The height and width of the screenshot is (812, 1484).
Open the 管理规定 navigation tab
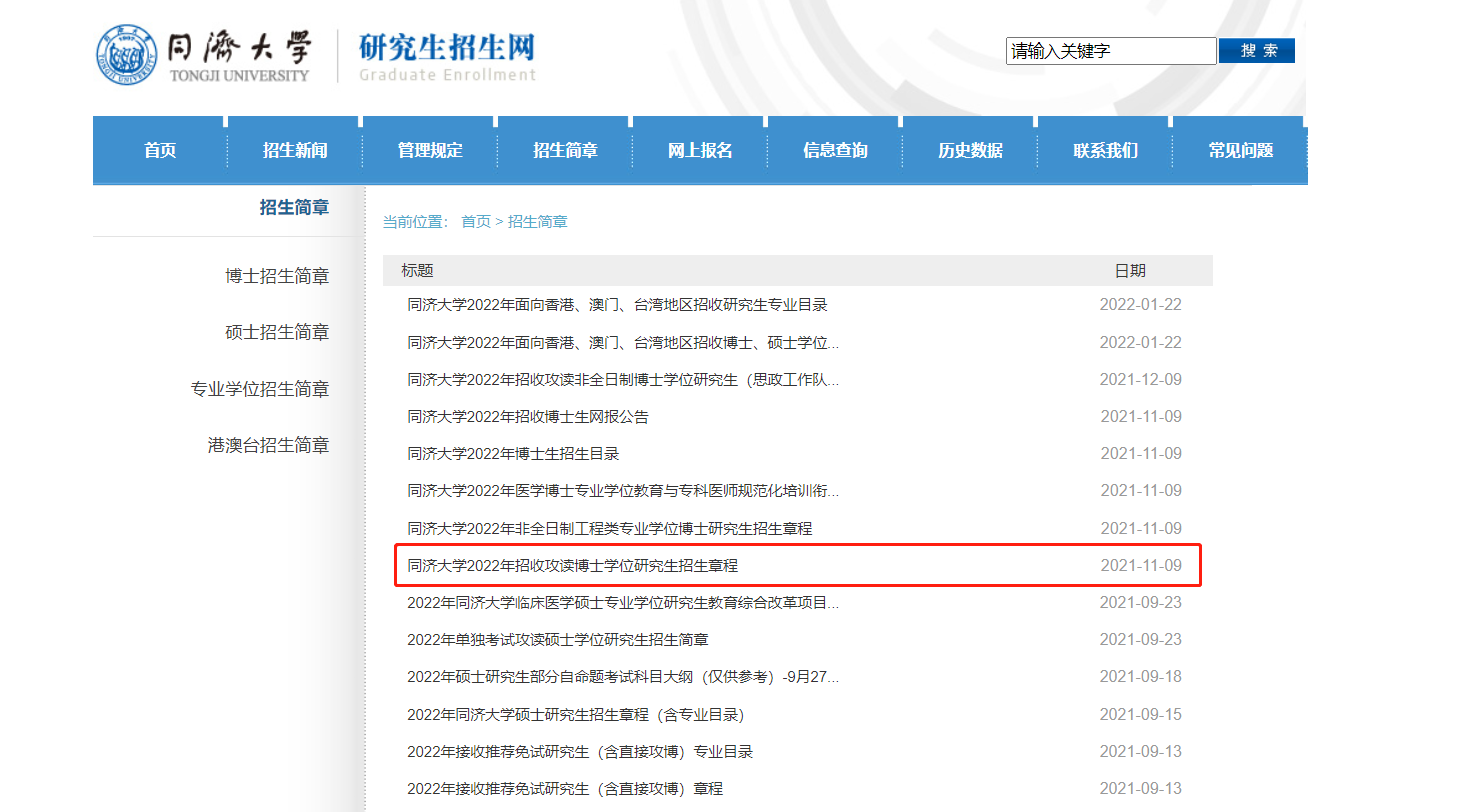pyautogui.click(x=430, y=151)
